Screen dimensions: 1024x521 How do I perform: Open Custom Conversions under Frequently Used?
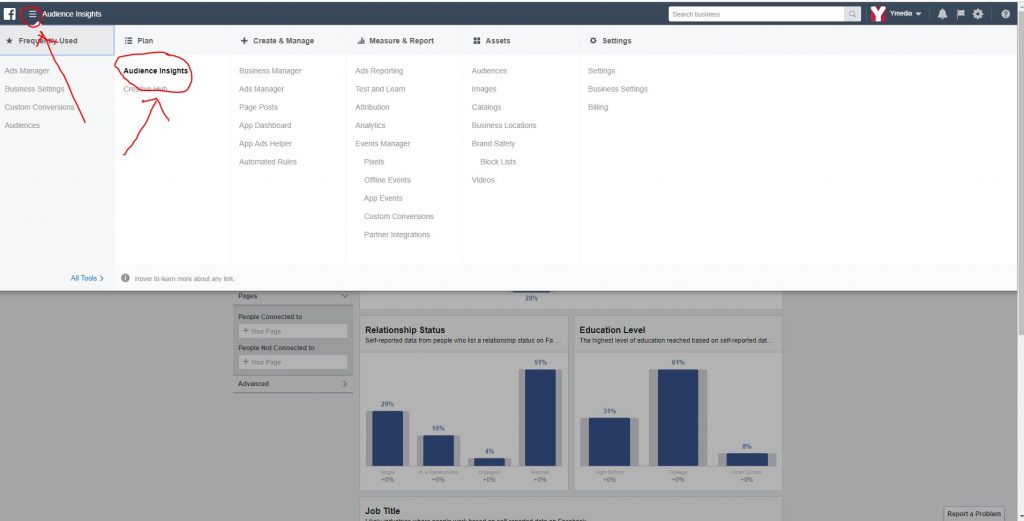coord(39,107)
